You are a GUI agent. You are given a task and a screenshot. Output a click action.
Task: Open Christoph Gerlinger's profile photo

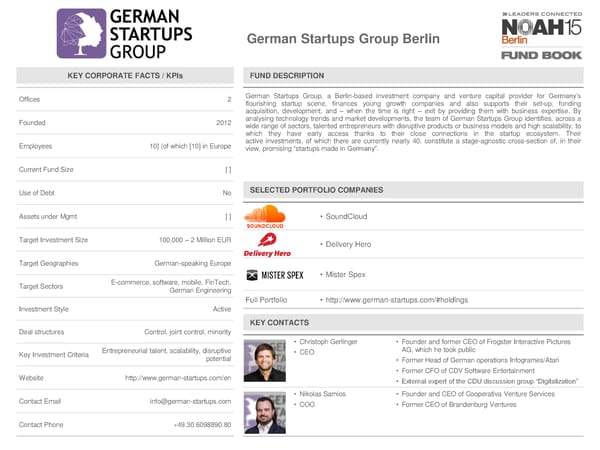(x=264, y=361)
